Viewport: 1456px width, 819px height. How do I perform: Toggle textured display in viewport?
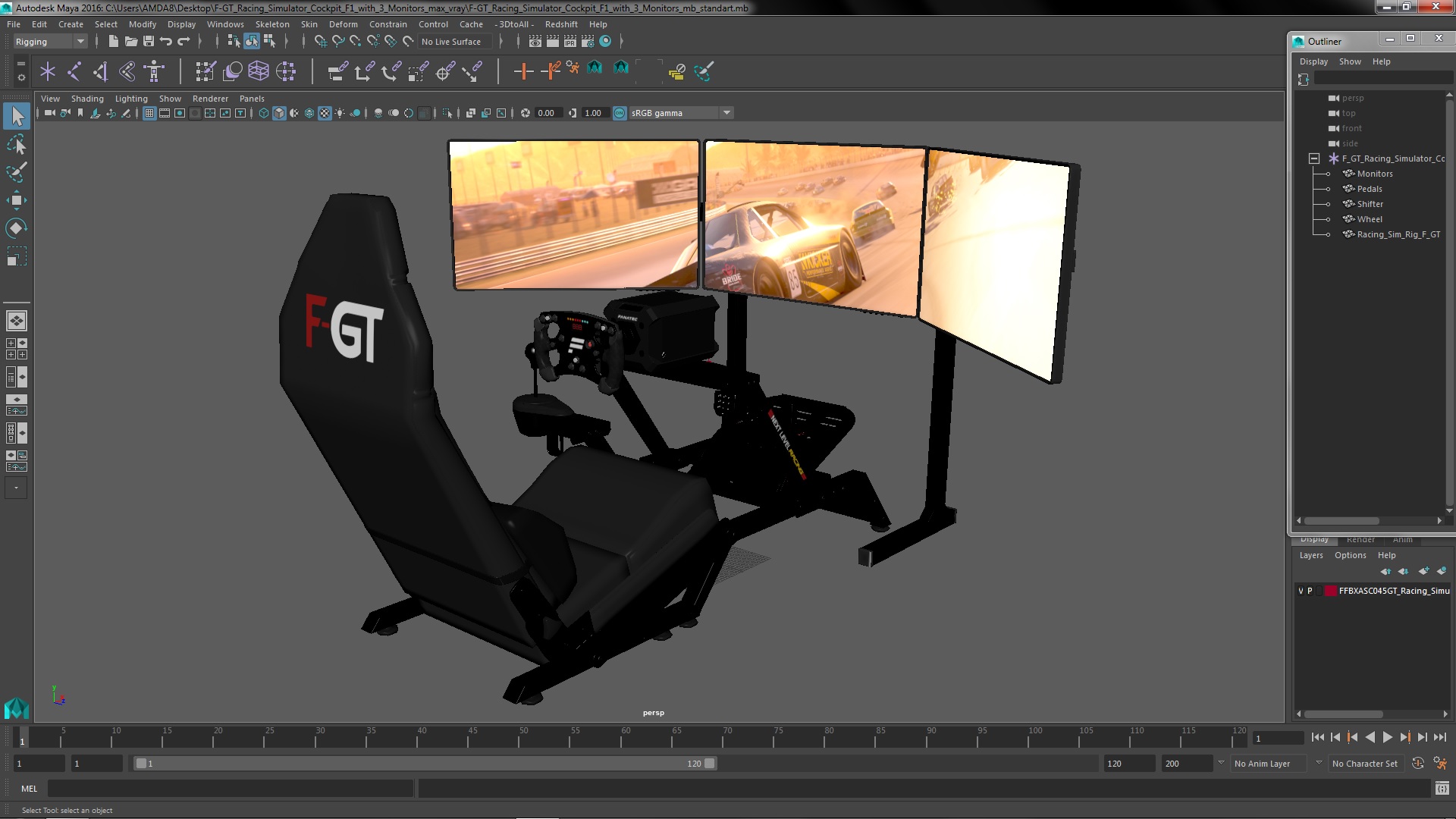(x=325, y=113)
